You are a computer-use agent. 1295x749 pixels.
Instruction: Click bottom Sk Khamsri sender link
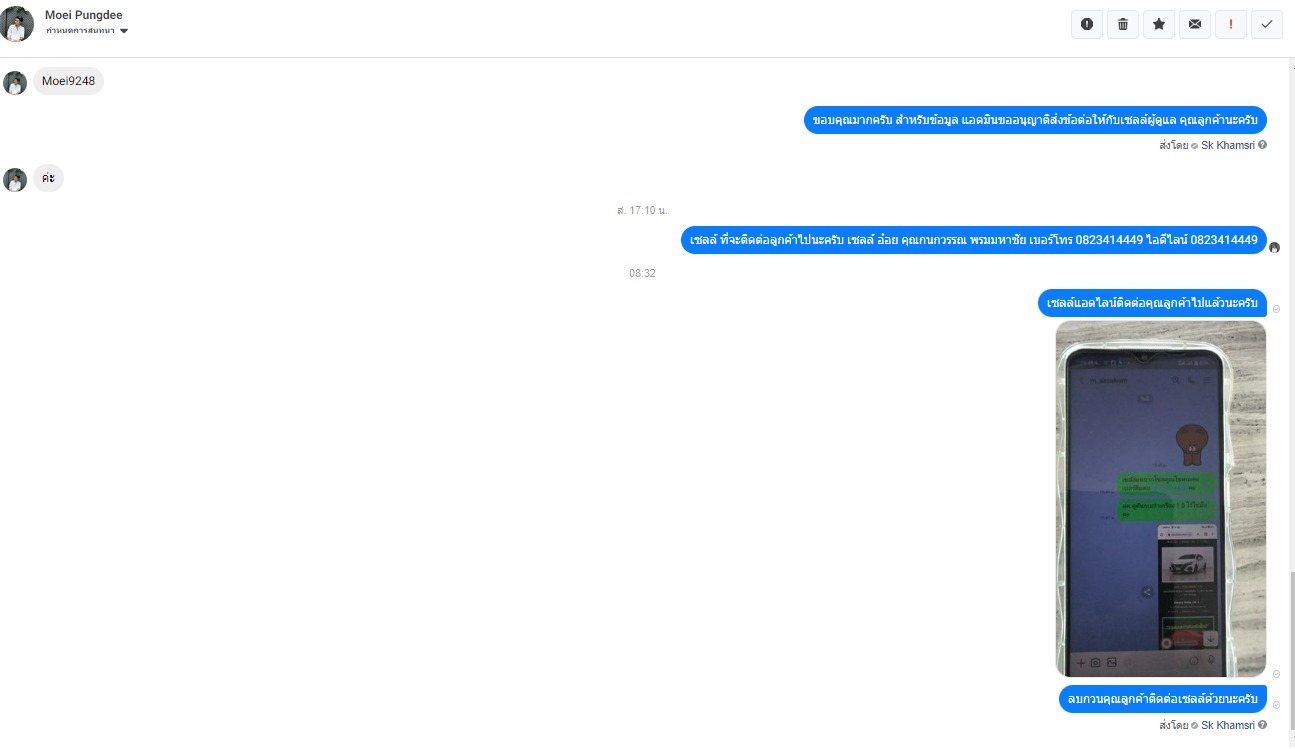pyautogui.click(x=1228, y=725)
